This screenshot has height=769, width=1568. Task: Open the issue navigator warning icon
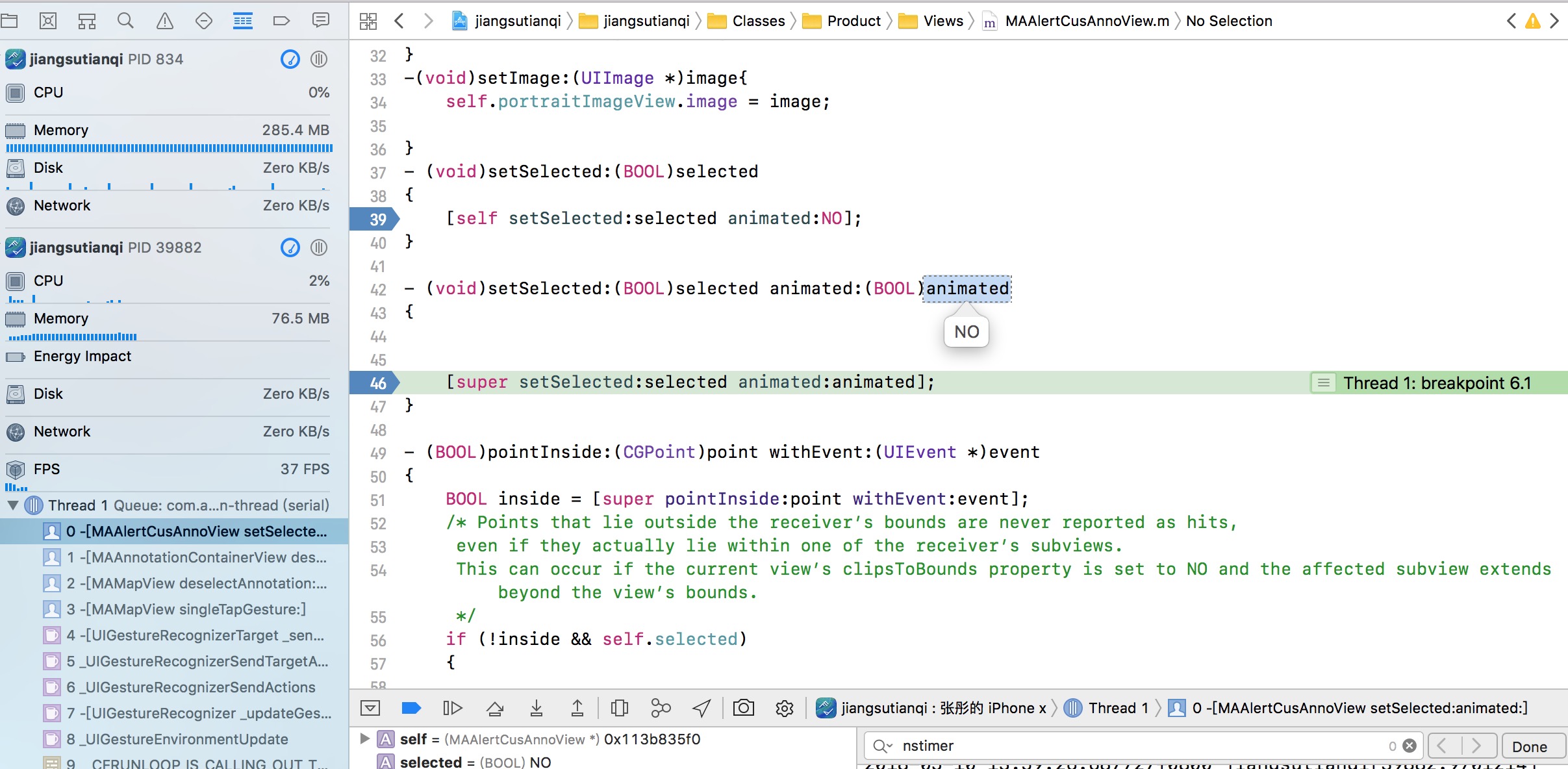click(x=165, y=21)
